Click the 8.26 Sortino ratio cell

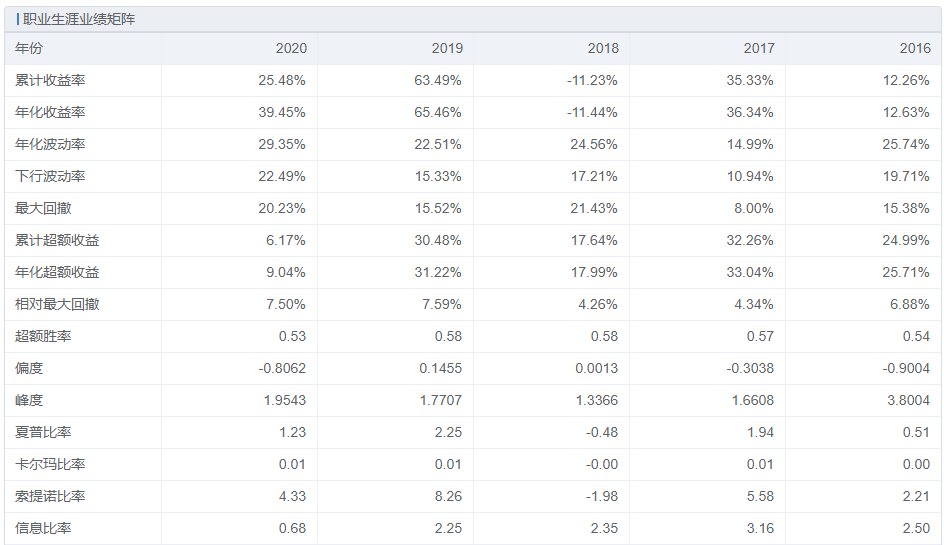[x=448, y=496]
